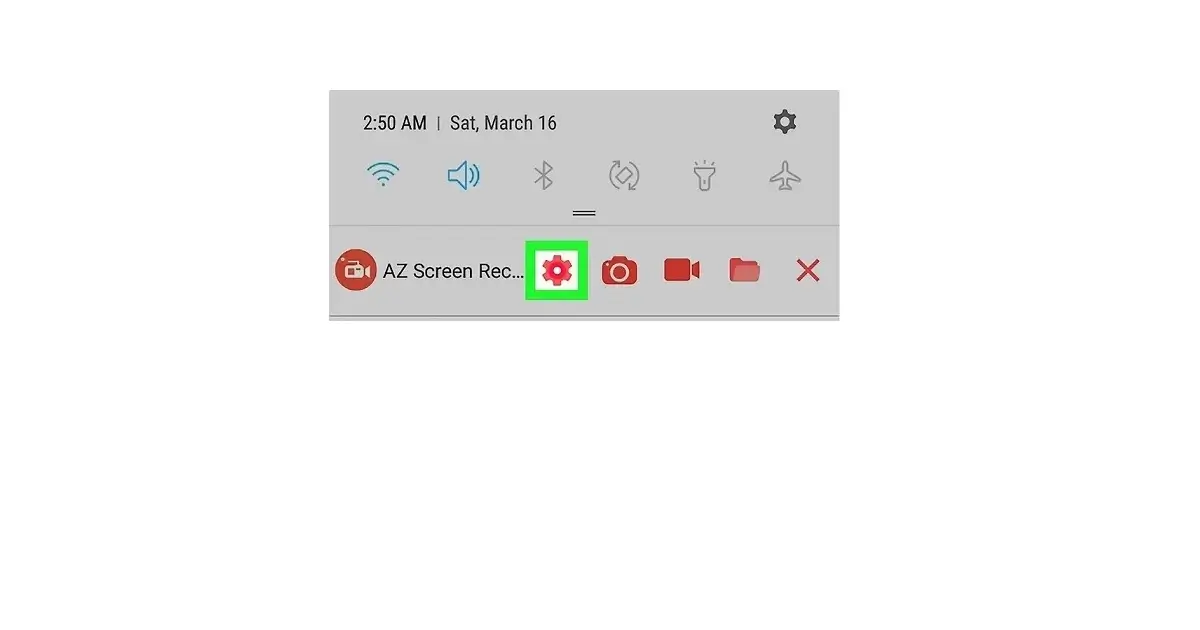Open recordings folder icon in notification
This screenshot has height=630, width=1200.
point(744,270)
